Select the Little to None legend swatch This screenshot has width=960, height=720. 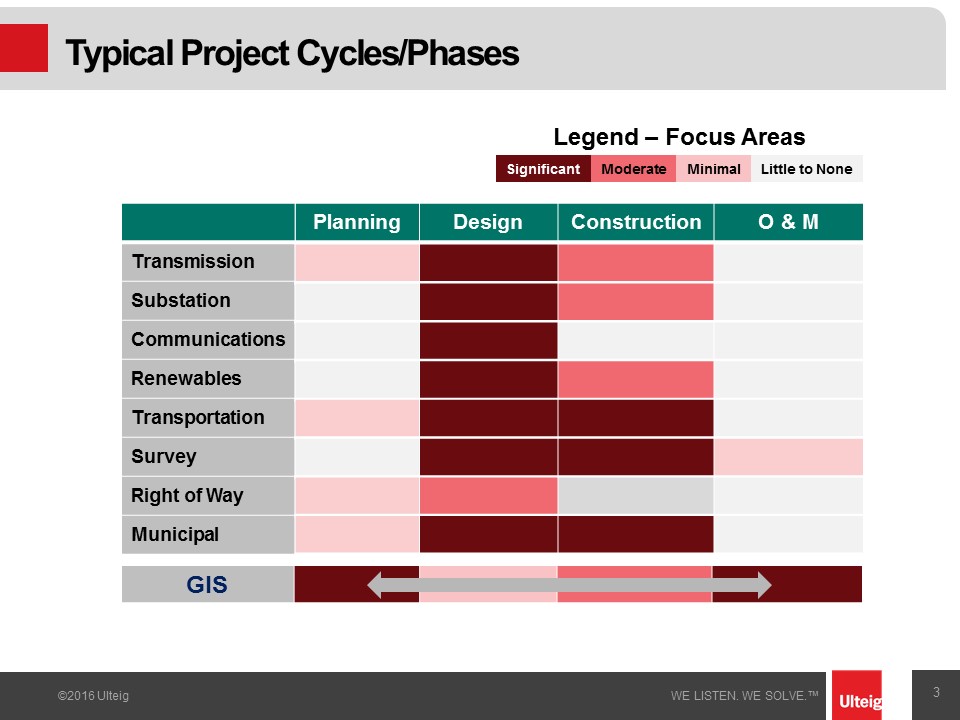pos(806,169)
